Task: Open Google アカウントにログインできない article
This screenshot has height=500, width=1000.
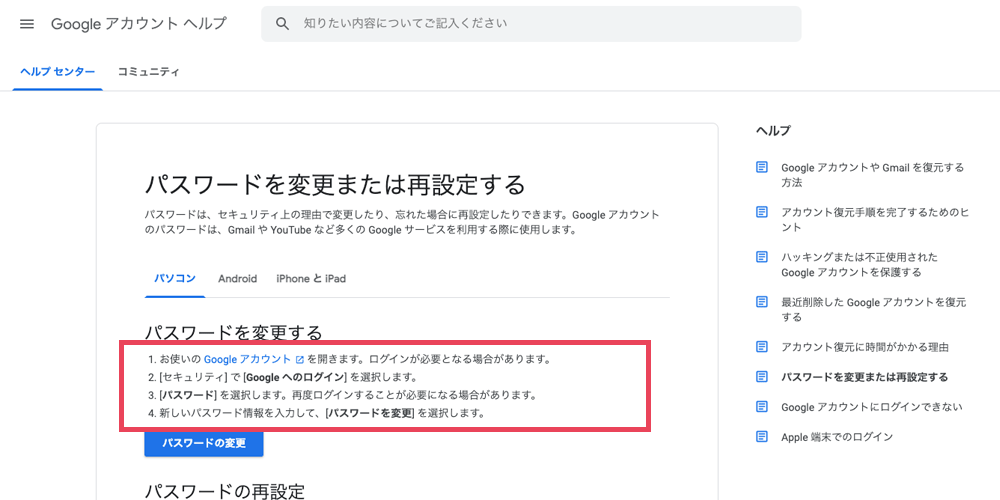Action: [x=872, y=407]
